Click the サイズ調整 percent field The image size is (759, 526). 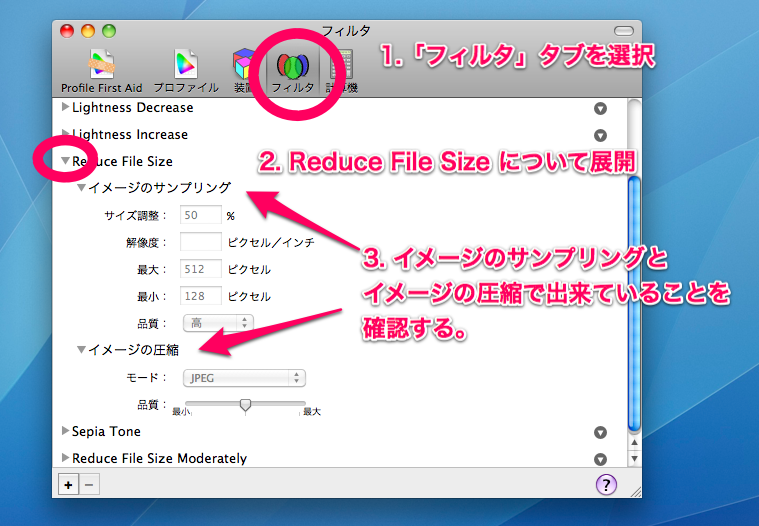(201, 215)
